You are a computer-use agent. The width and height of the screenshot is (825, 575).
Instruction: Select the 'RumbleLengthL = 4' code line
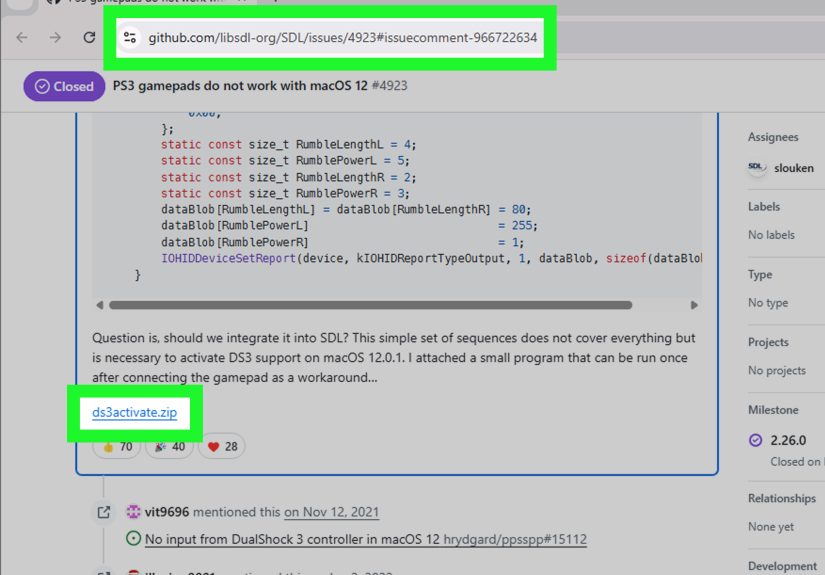(288, 145)
